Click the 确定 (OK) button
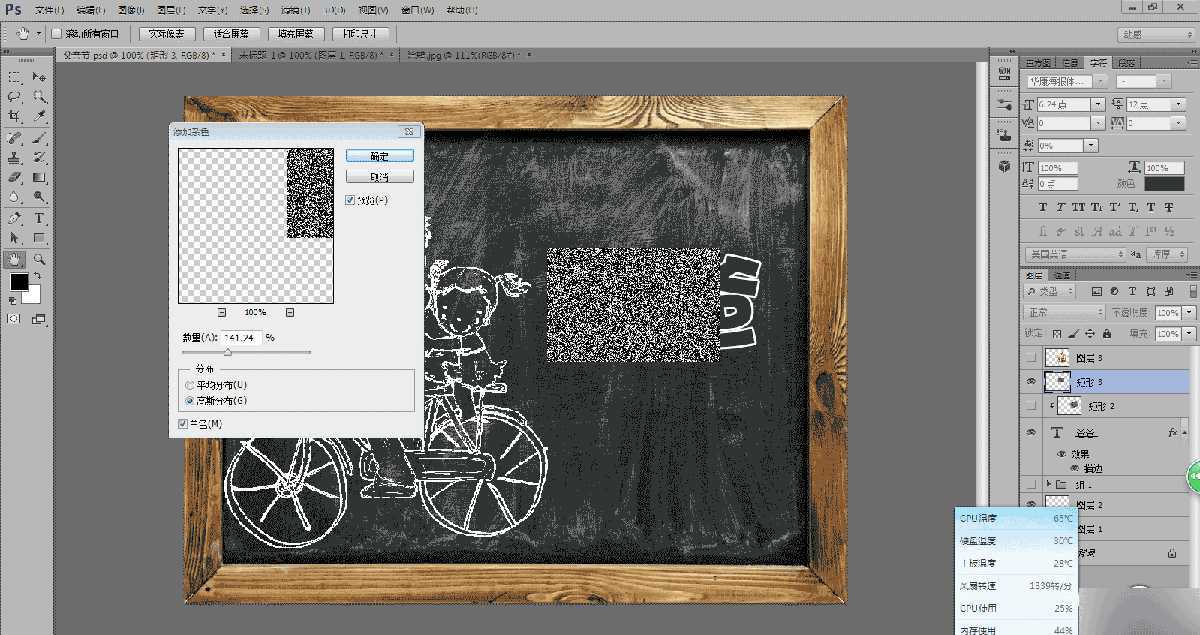The image size is (1200, 635). pos(379,156)
